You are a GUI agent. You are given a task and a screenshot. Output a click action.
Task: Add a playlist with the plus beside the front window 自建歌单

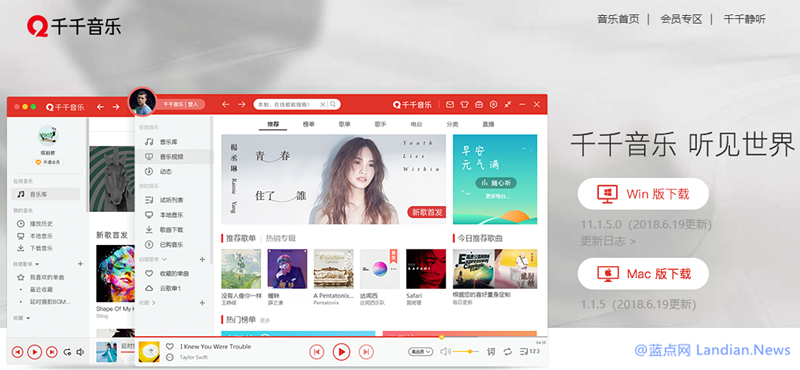(203, 259)
